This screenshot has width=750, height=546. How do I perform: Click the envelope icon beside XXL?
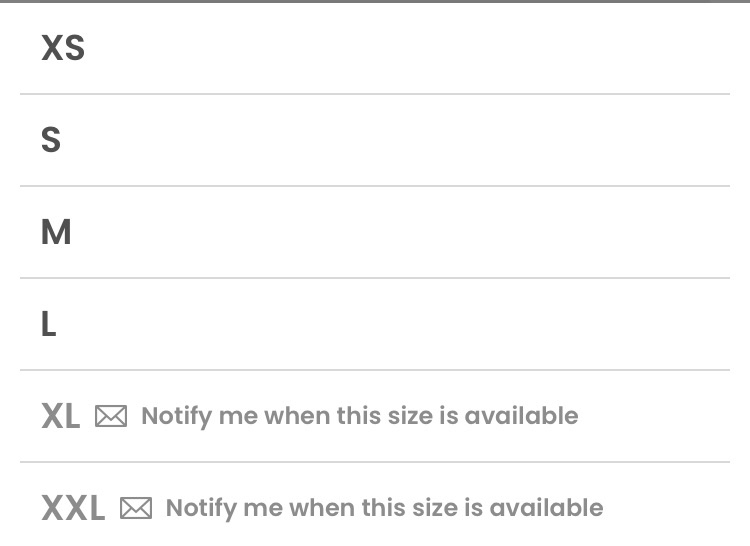coord(136,508)
